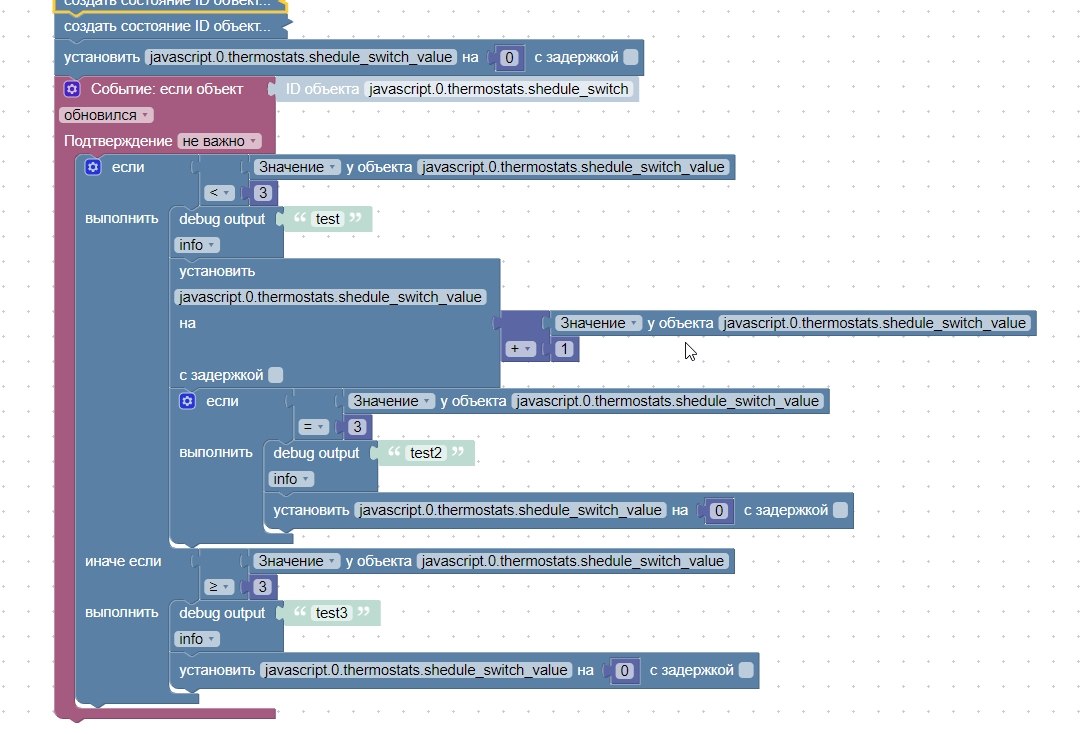Image resolution: width=1080 pixels, height=734 pixels.
Task: Select object ID in addition value block
Action: 875,323
